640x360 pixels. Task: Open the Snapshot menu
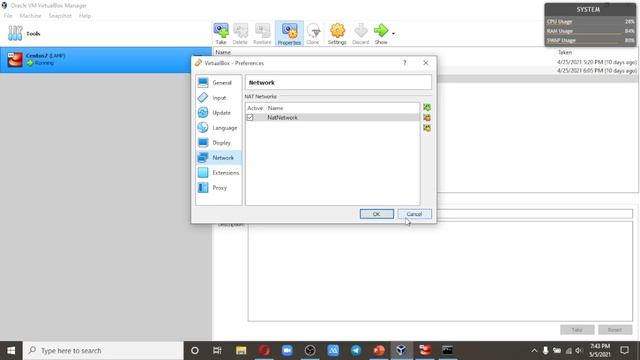pyautogui.click(x=60, y=16)
